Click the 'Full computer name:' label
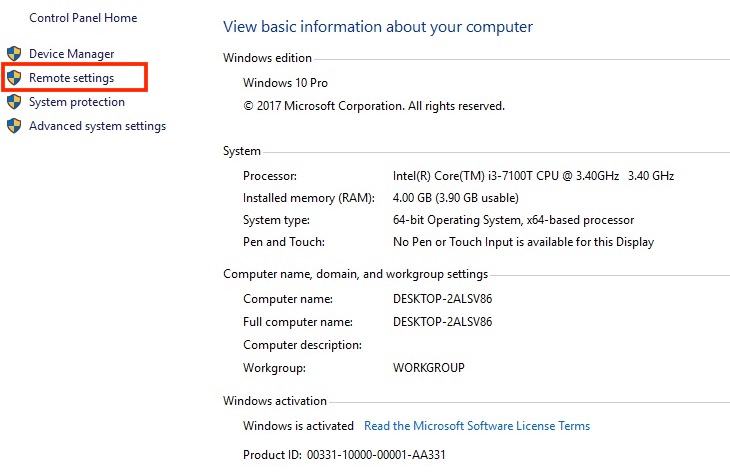 pos(297,322)
